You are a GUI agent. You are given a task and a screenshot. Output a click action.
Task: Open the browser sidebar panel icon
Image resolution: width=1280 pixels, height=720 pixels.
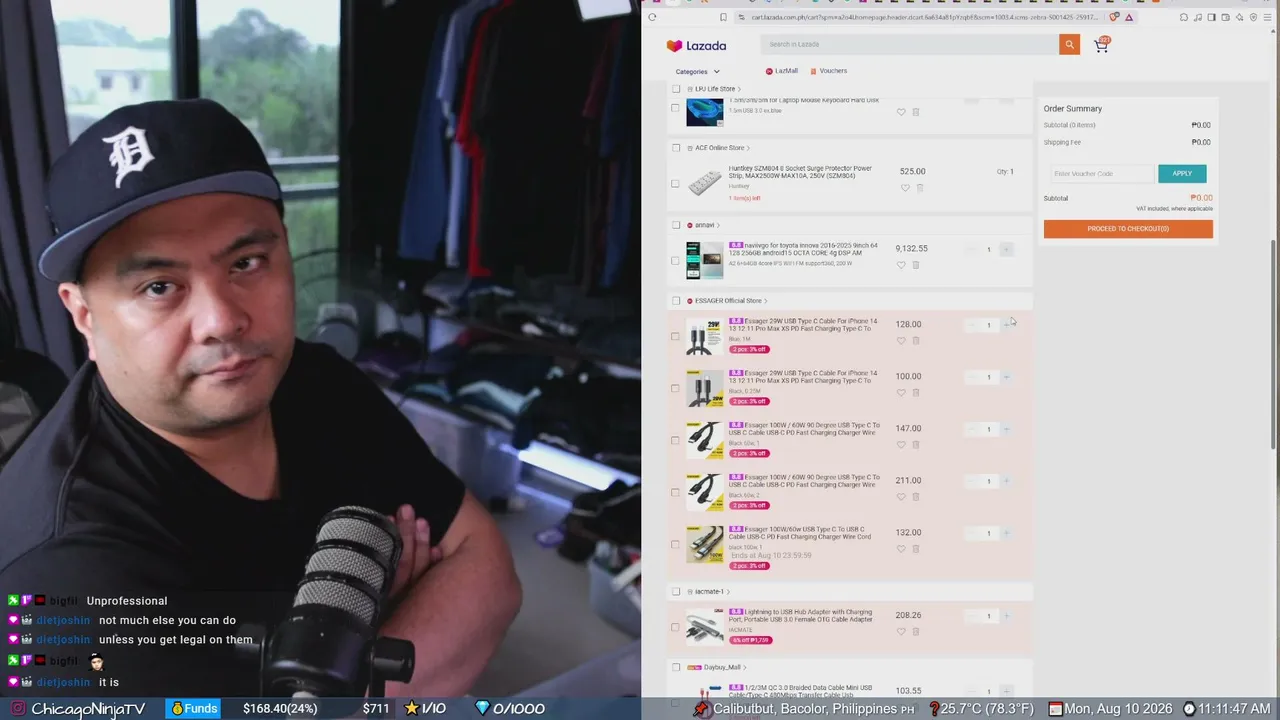coord(1211,17)
